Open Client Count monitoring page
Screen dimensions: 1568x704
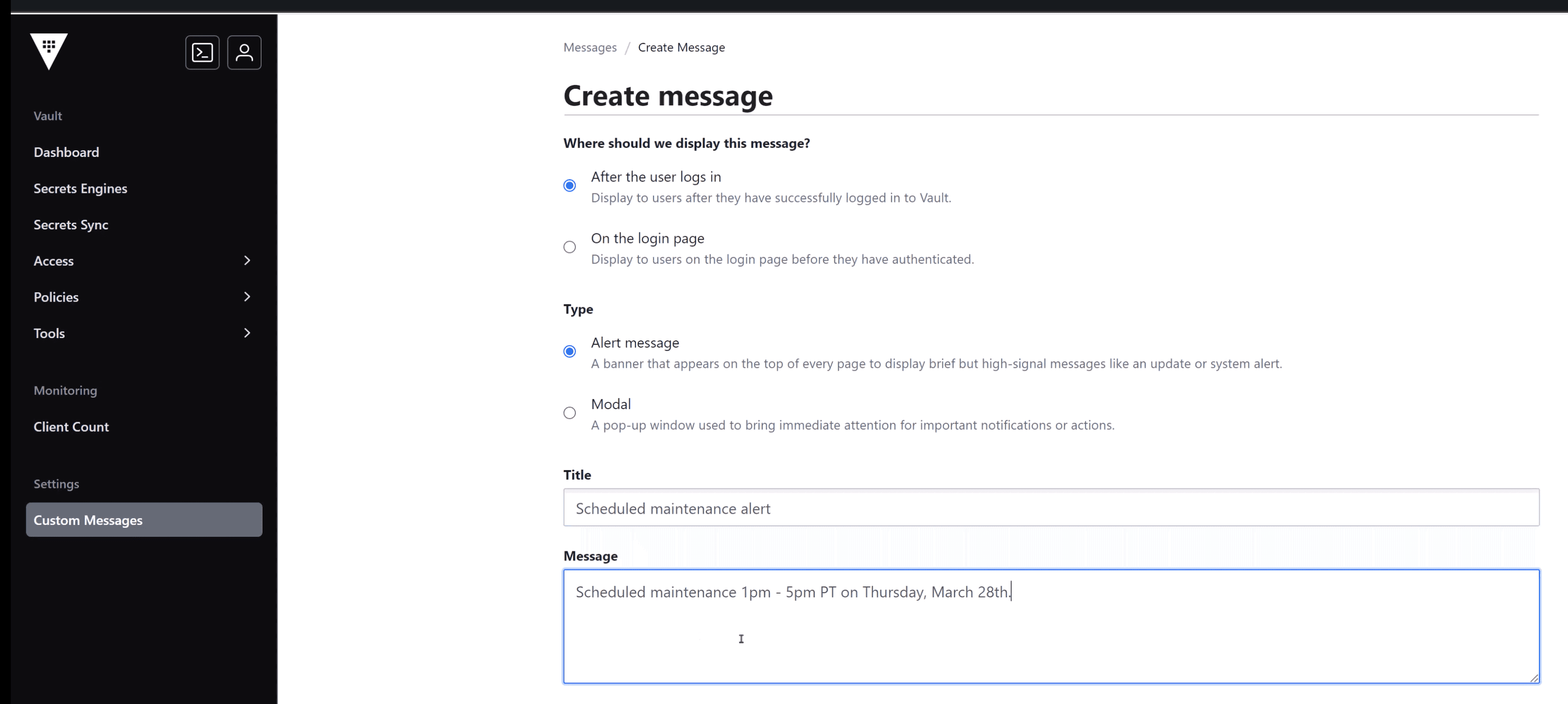pos(71,426)
